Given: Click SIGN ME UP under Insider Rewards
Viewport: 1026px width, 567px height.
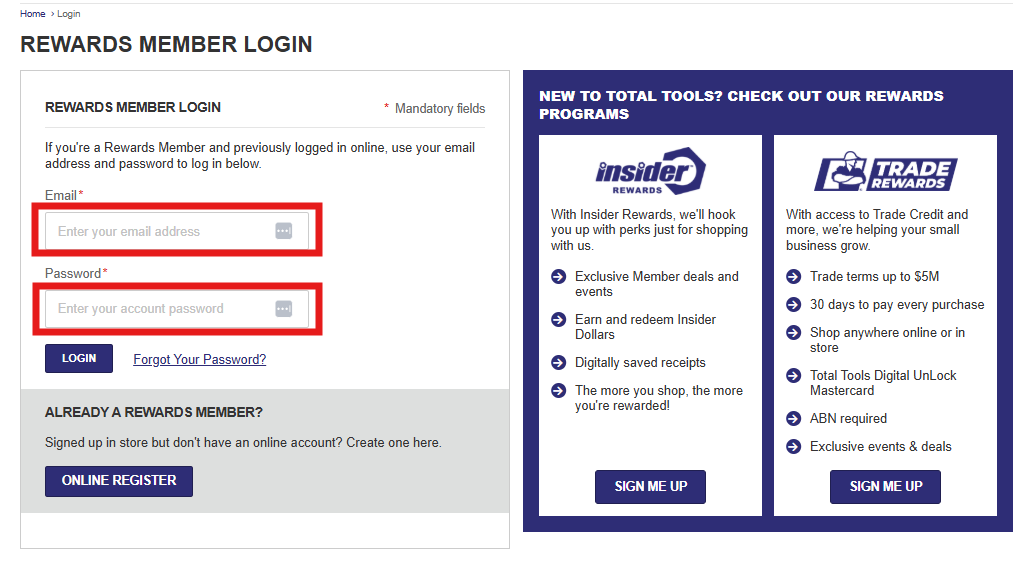Looking at the screenshot, I should tap(650, 487).
